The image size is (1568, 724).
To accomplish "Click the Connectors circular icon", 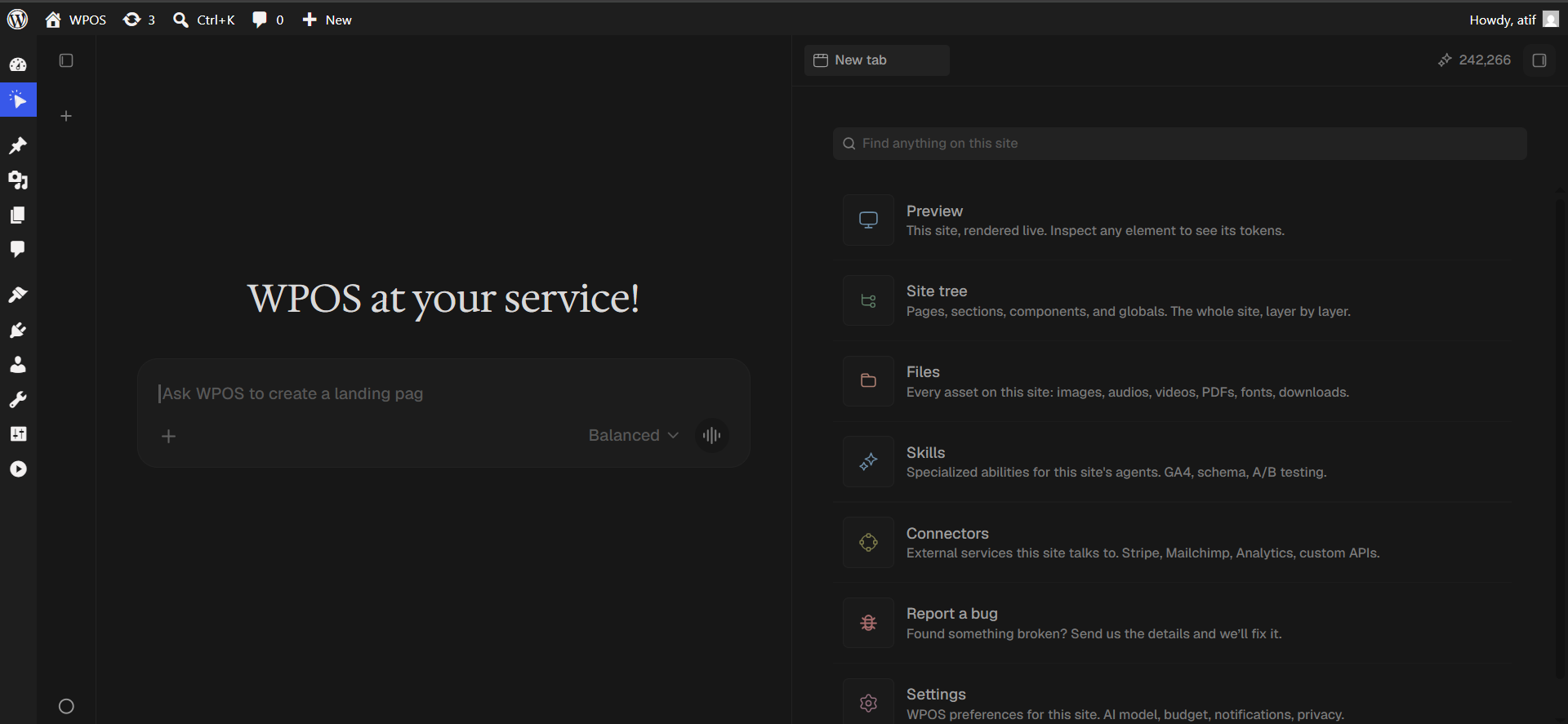I will [x=868, y=543].
